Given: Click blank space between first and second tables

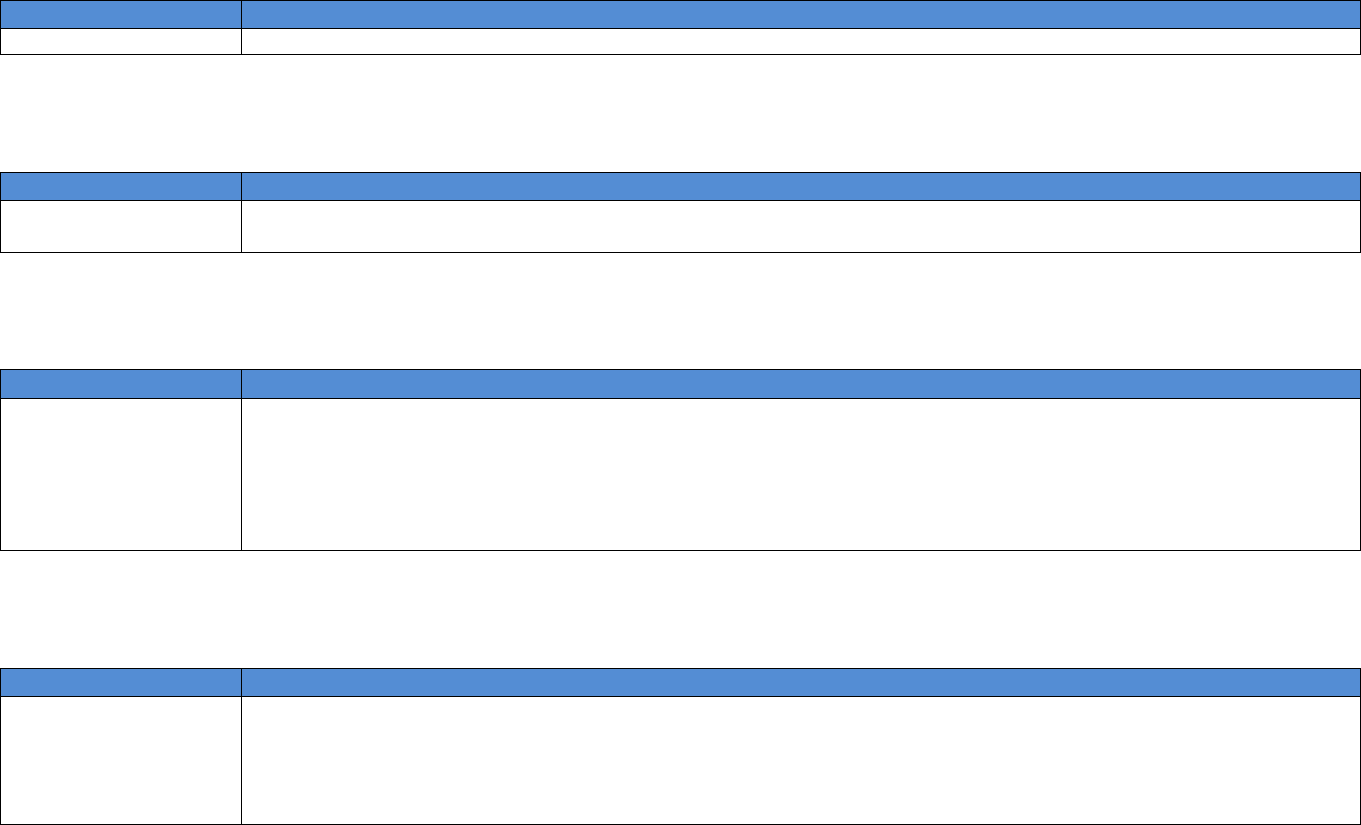Looking at the screenshot, I should [680, 113].
